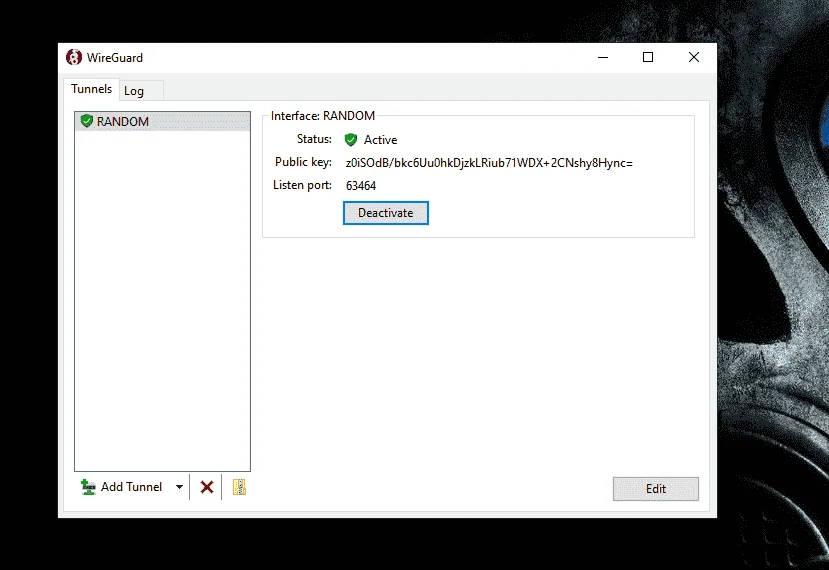Image resolution: width=829 pixels, height=570 pixels.
Task: Click the listen port value 63464
Action: click(x=361, y=186)
